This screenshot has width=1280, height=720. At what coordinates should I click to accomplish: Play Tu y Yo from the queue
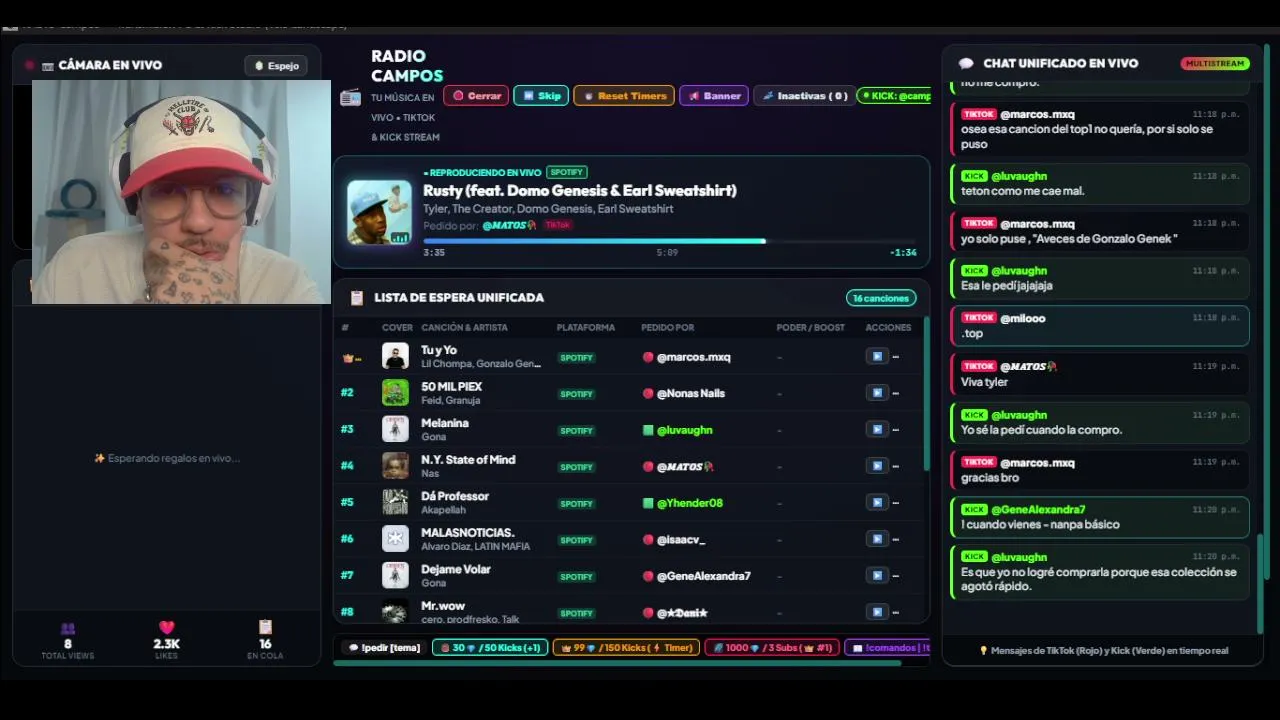pos(877,357)
